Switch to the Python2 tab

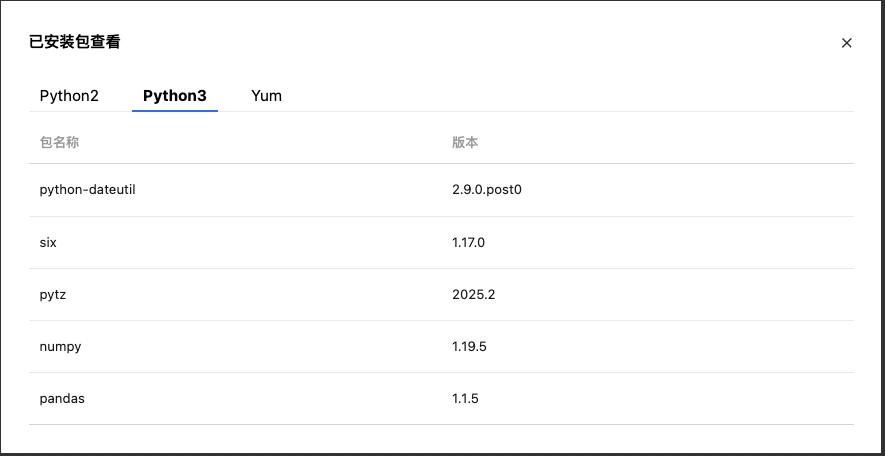coord(69,96)
